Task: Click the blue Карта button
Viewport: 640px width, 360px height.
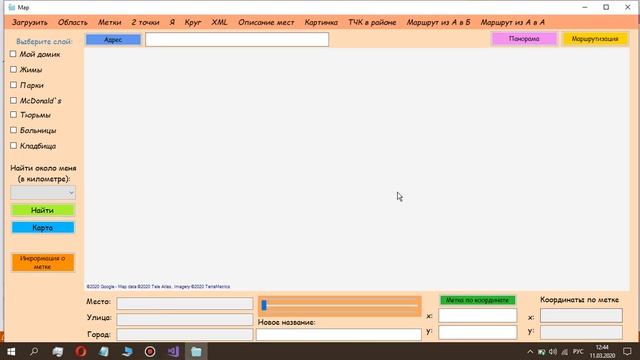Action: [x=43, y=227]
